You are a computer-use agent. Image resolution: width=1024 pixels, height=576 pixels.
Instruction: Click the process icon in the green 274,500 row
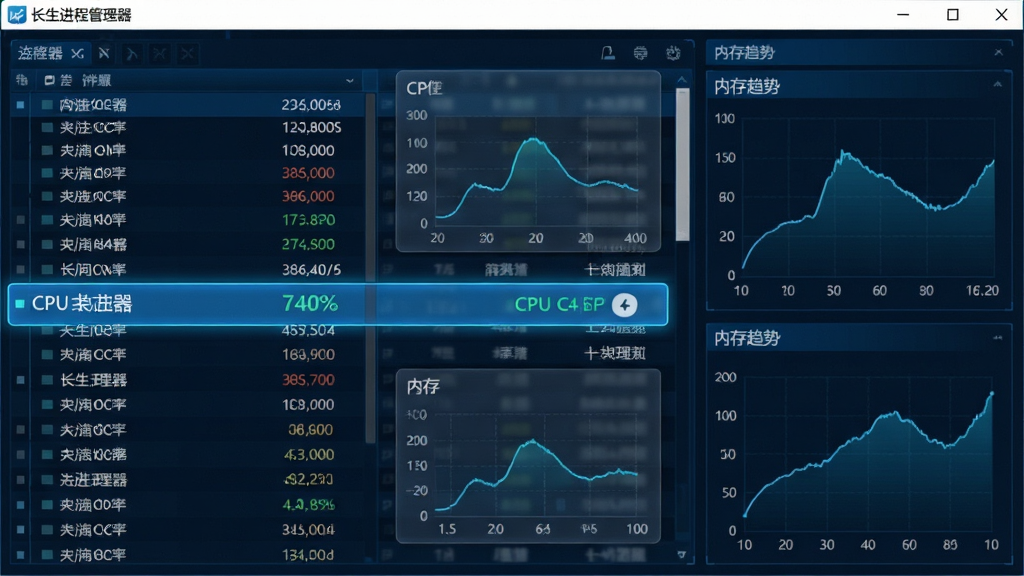pyautogui.click(x=47, y=244)
